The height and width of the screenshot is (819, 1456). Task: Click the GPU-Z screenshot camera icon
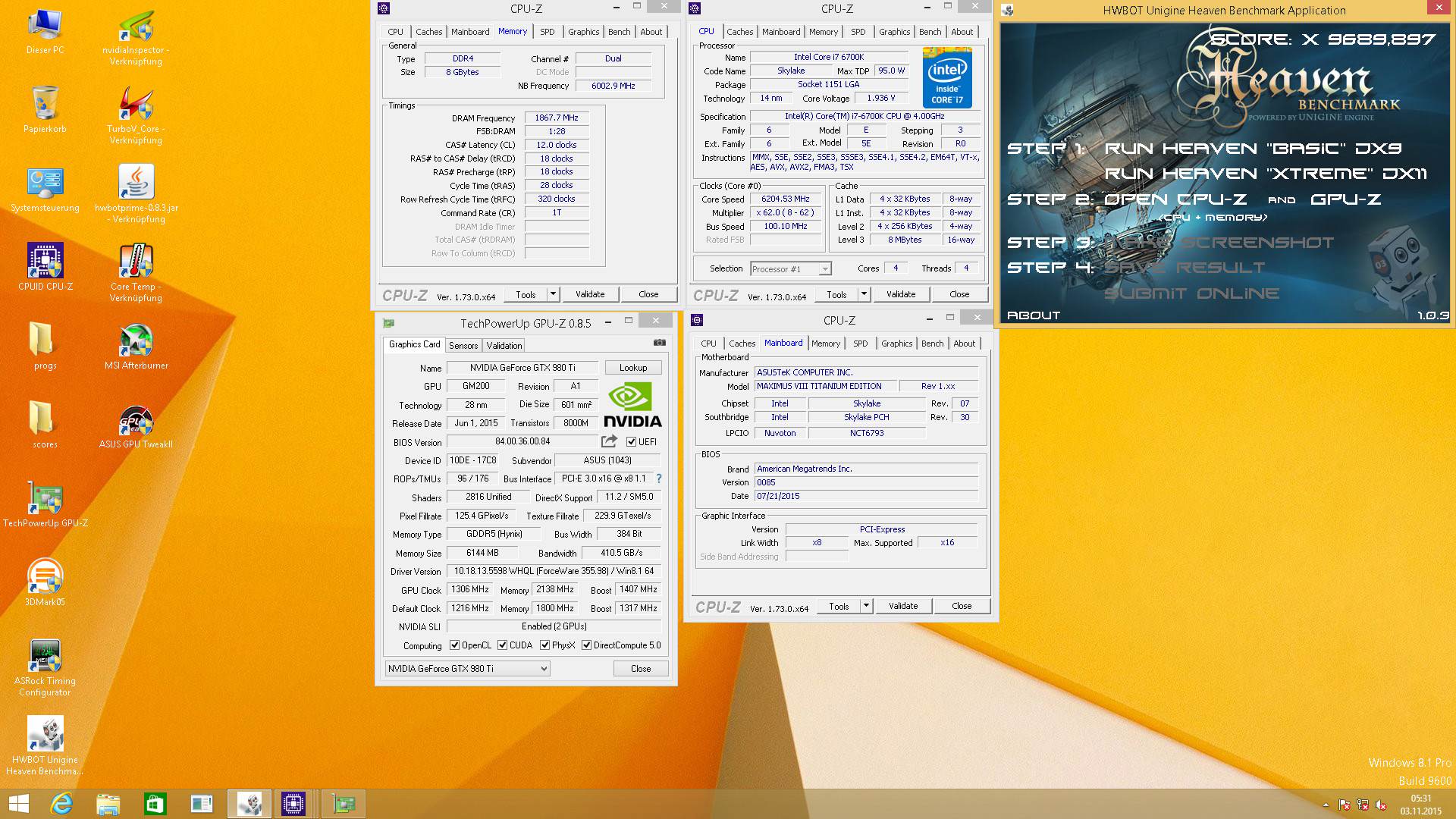pos(660,343)
